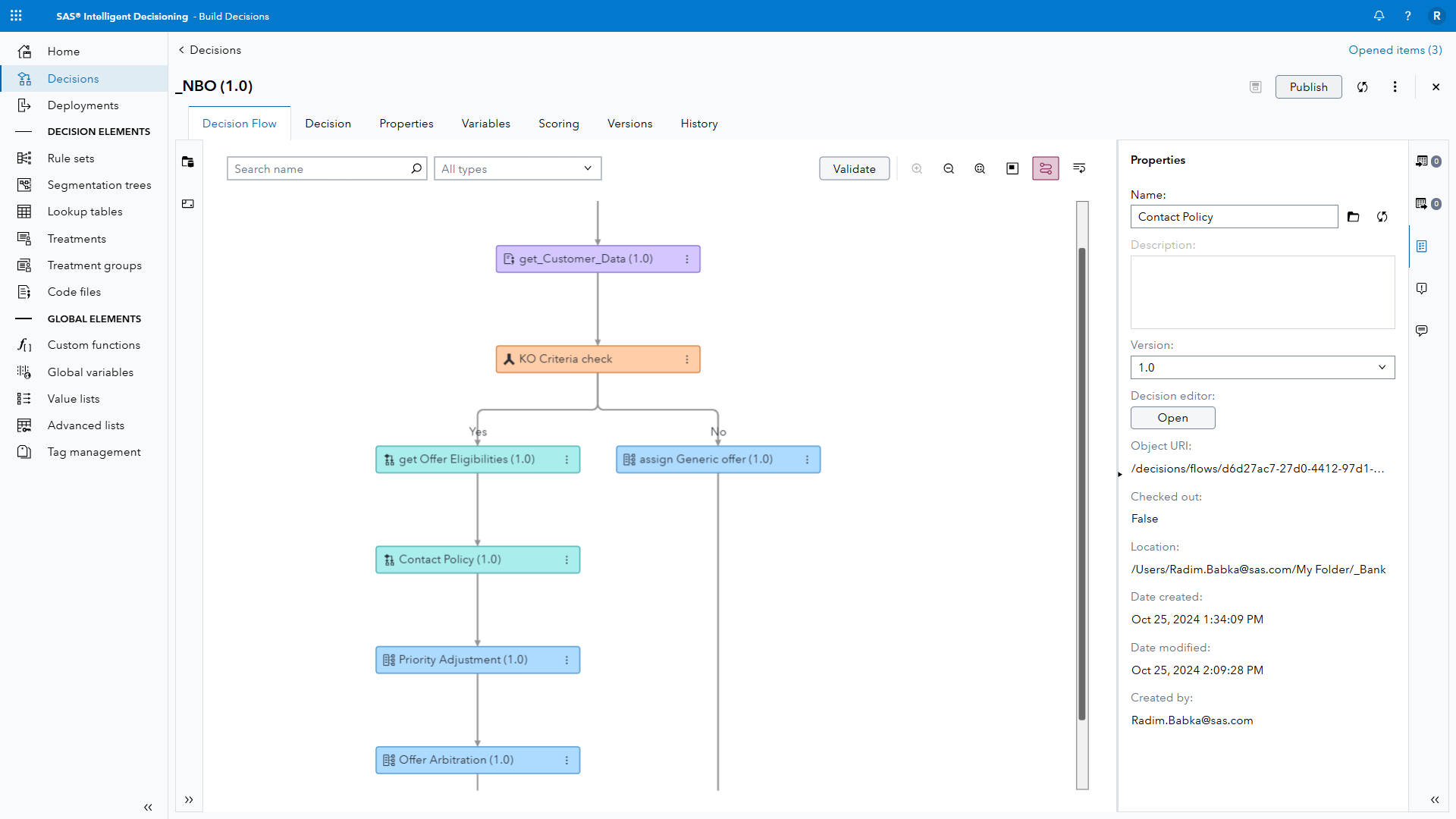
Task: Click the notifications bell icon
Action: (x=1379, y=15)
